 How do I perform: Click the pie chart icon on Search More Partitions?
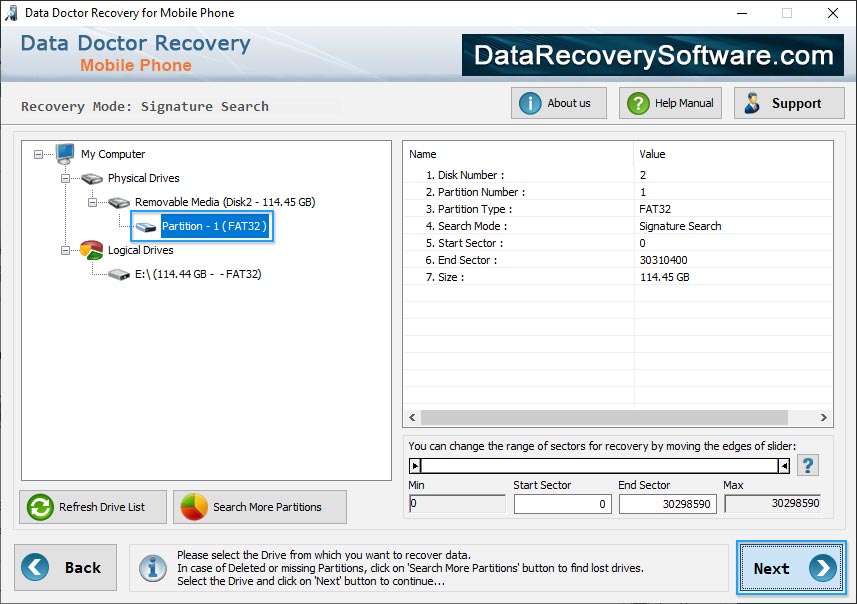192,507
